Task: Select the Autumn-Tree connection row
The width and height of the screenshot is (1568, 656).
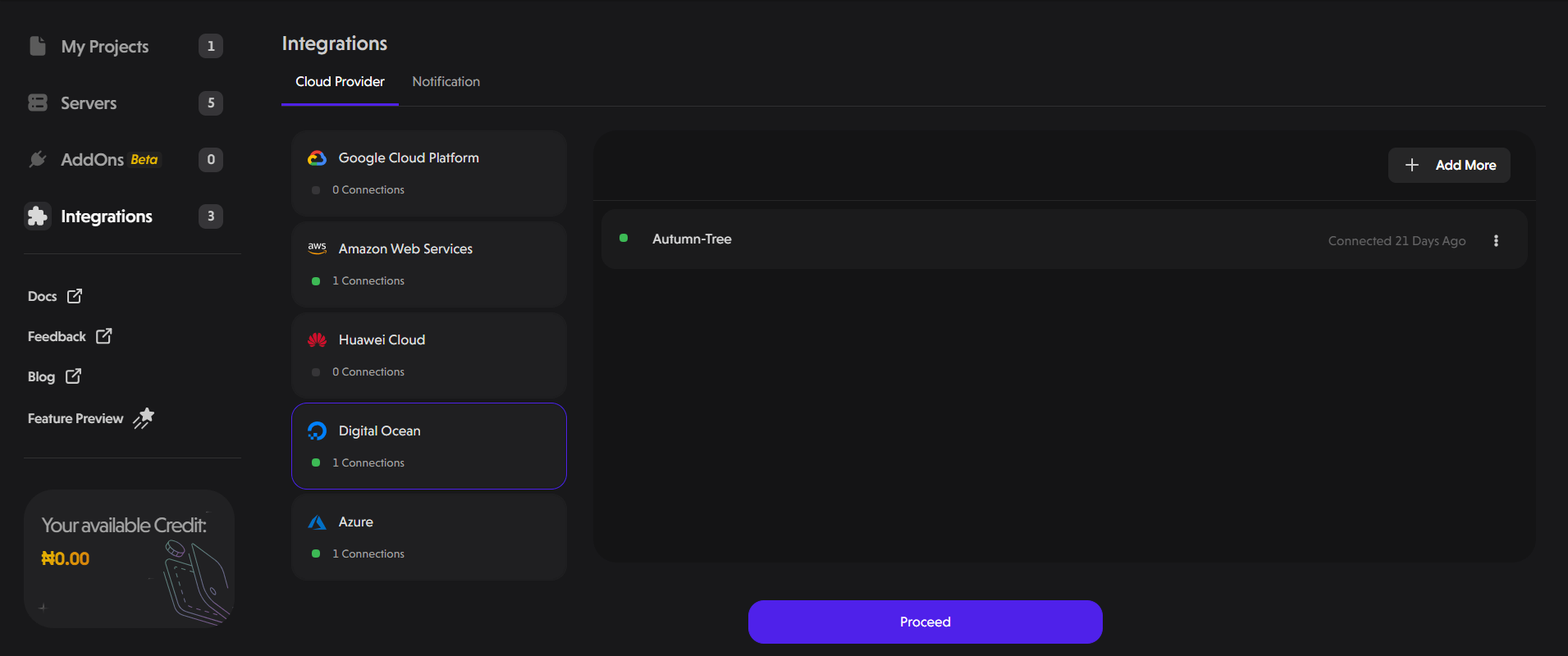Action: coord(985,239)
